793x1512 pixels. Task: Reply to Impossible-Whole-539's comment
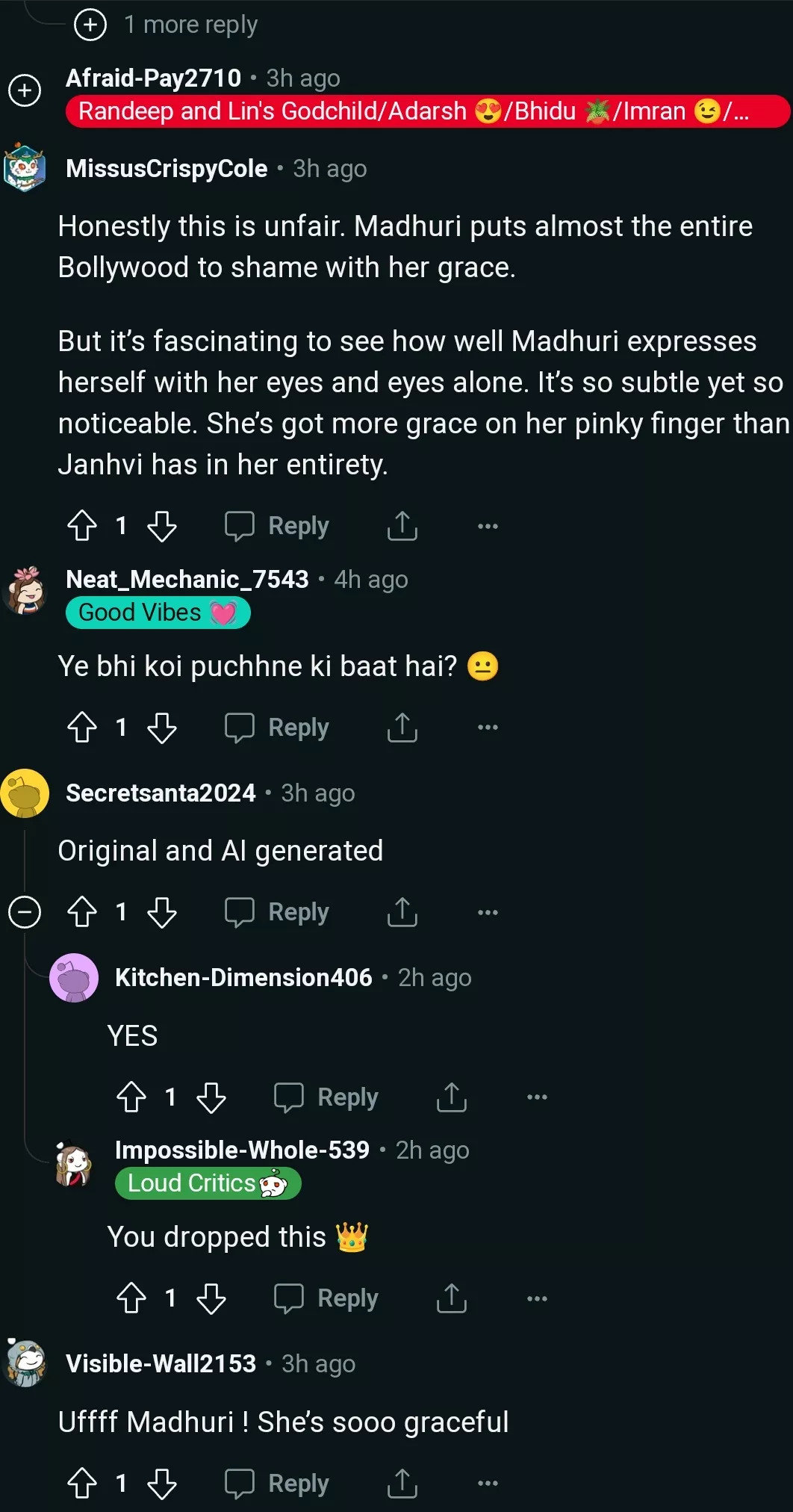coord(326,1298)
